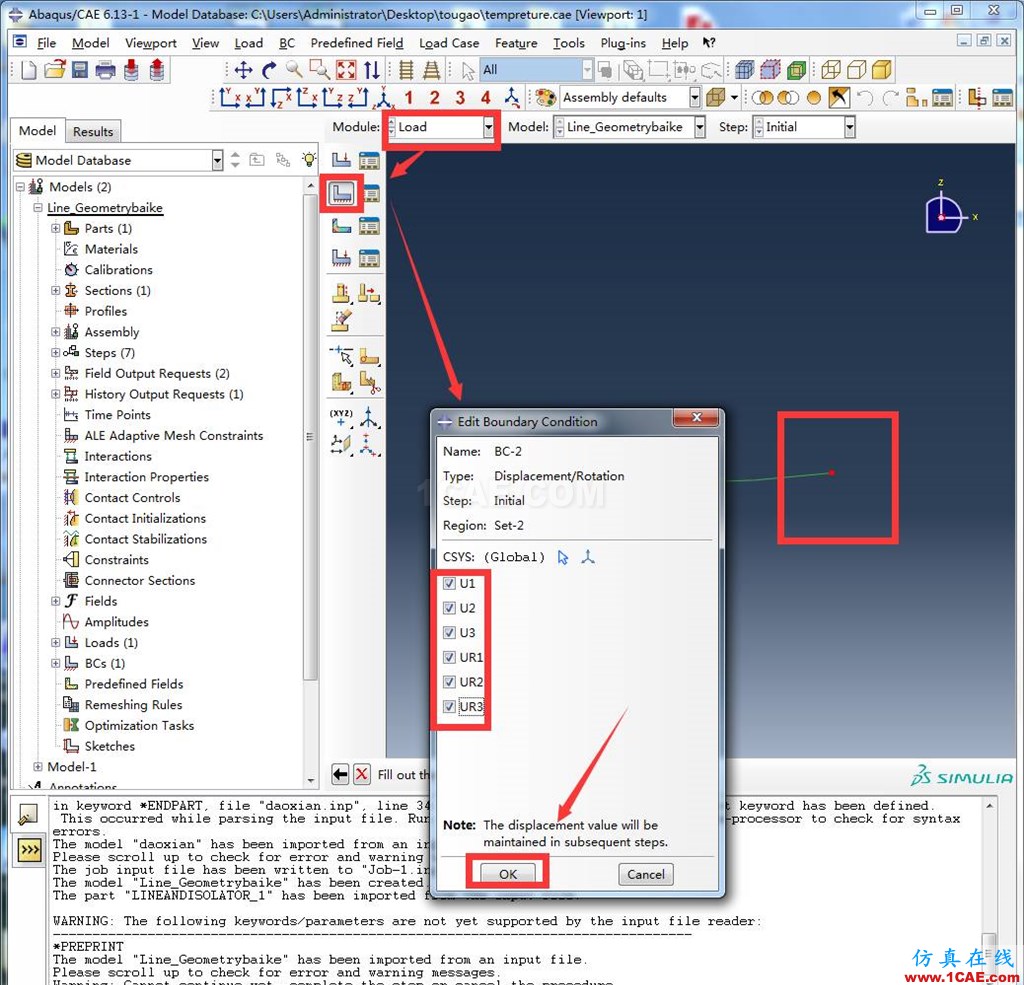The height and width of the screenshot is (985, 1024).
Task: Select the Box Zoom tool
Action: click(319, 69)
